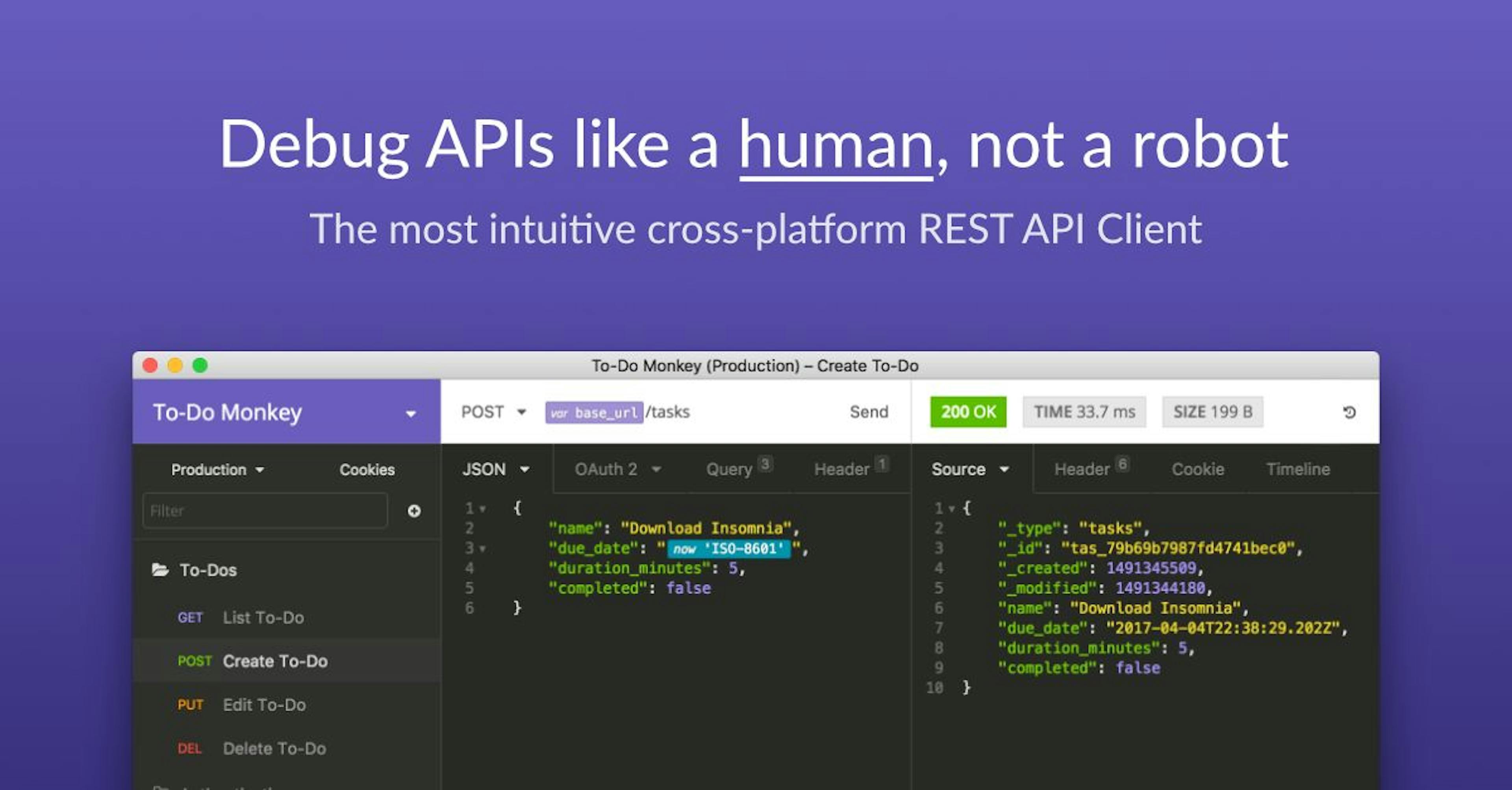Open the Cookies manager

coord(366,469)
